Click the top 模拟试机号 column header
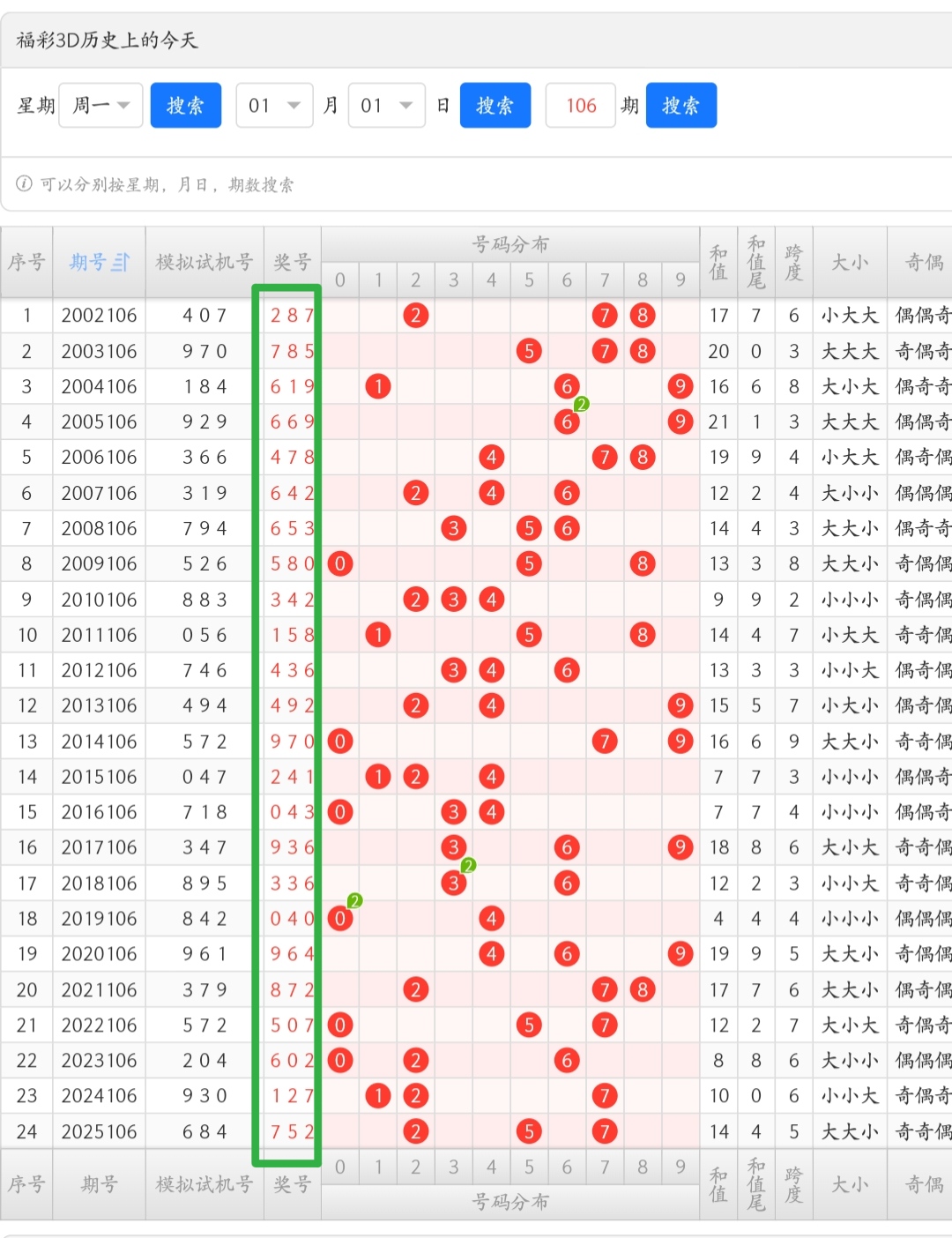This screenshot has width=952, height=1238. click(205, 262)
